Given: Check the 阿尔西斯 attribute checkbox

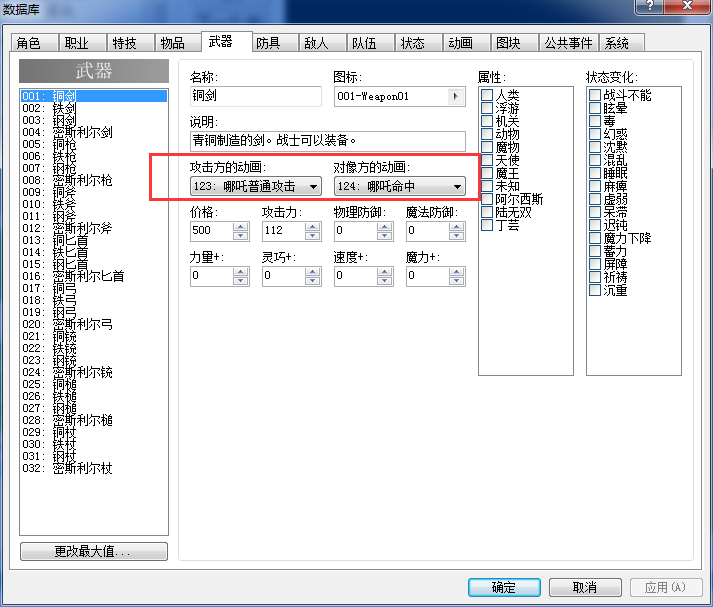Looking at the screenshot, I should click(487, 199).
